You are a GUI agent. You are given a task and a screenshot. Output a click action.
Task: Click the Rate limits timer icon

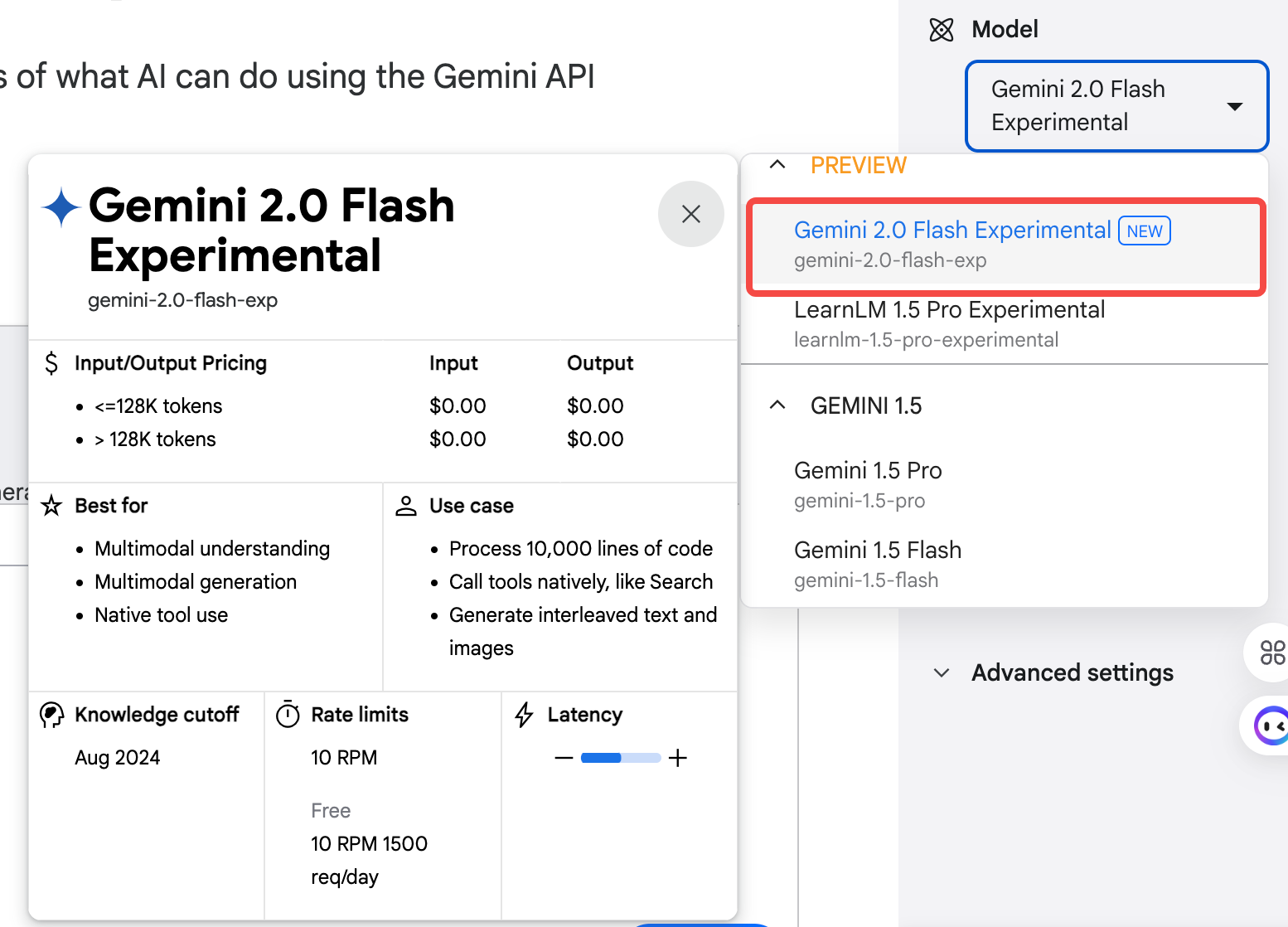[288, 714]
